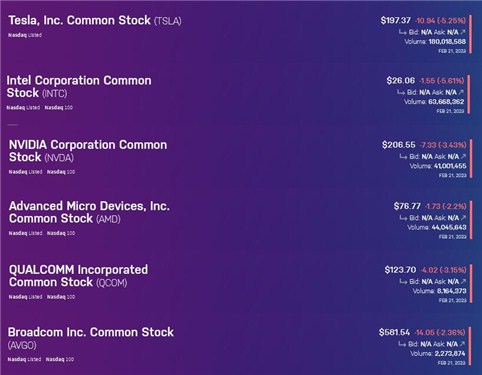Image resolution: width=482 pixels, height=375 pixels.
Task: Open NVIDIA bid/ask arrow icon
Action: [x=463, y=157]
